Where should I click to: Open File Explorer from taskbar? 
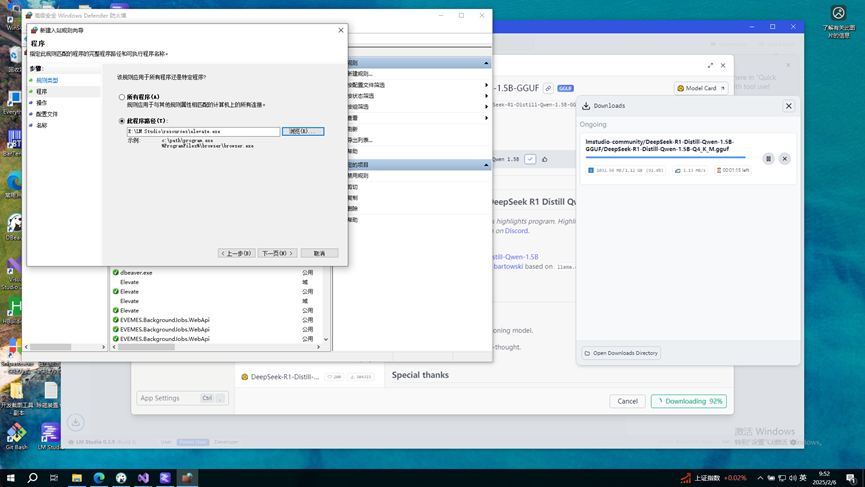pyautogui.click(x=77, y=478)
